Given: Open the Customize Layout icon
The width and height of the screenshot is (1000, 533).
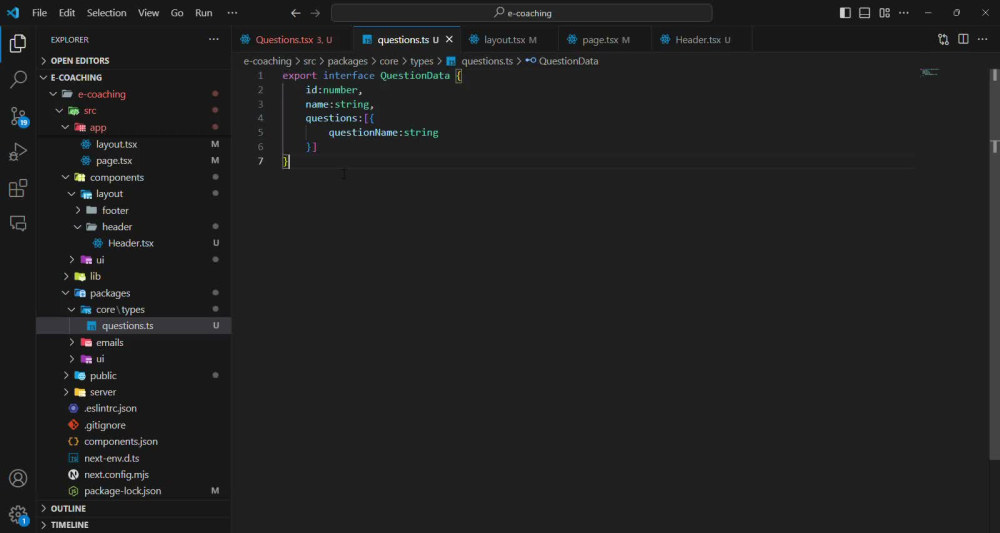Looking at the screenshot, I should (x=885, y=13).
